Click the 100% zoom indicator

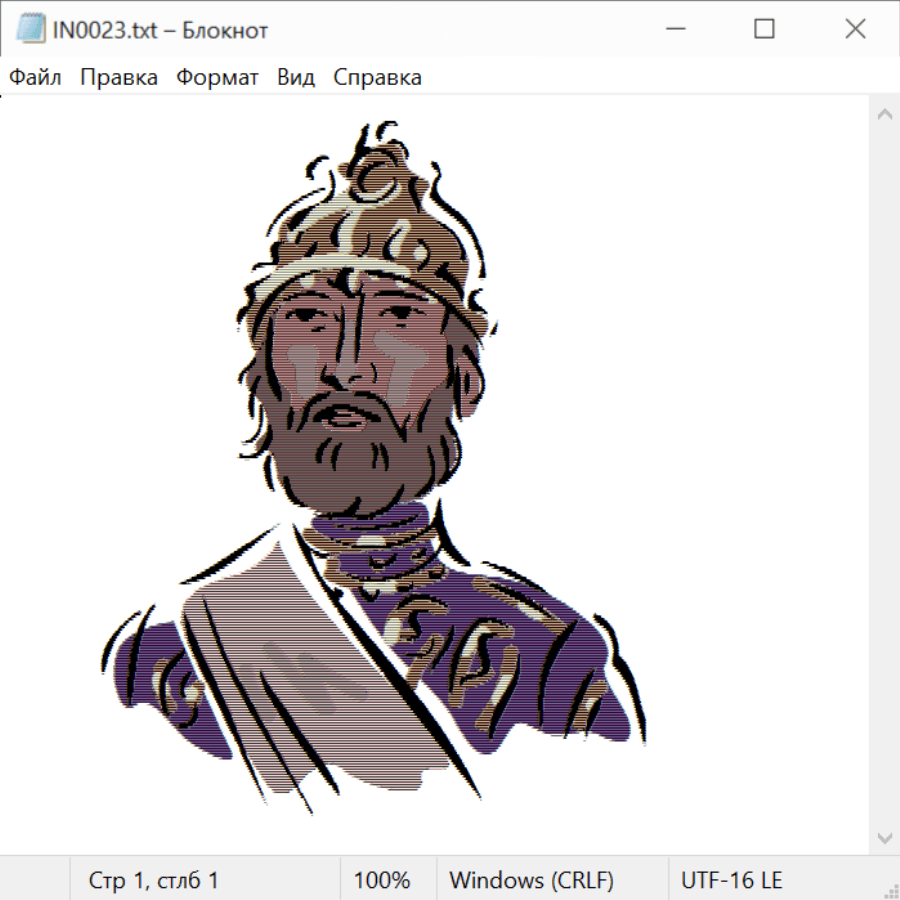point(382,880)
